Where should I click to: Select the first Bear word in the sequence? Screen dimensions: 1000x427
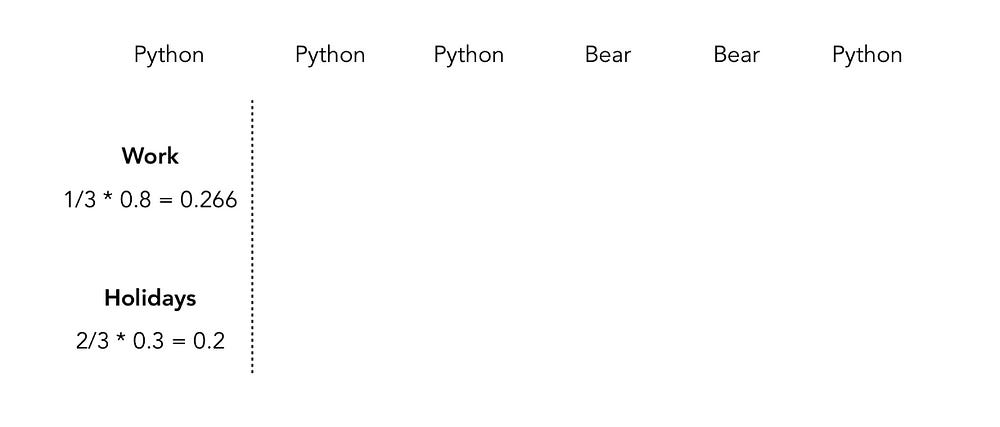click(x=608, y=55)
